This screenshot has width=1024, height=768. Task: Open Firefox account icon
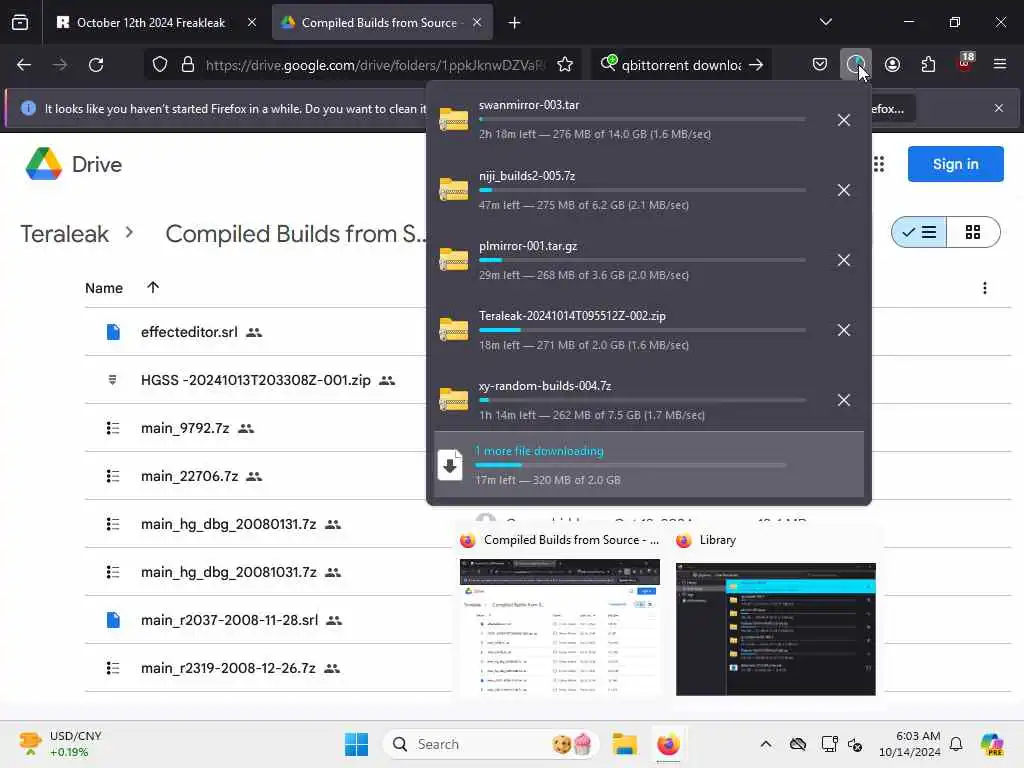point(892,64)
